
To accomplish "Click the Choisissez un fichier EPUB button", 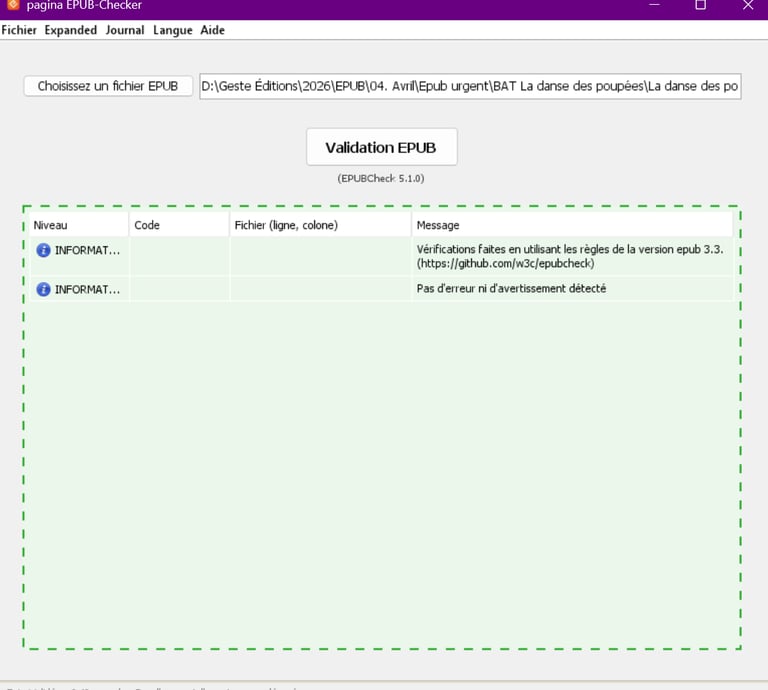I will coord(108,86).
